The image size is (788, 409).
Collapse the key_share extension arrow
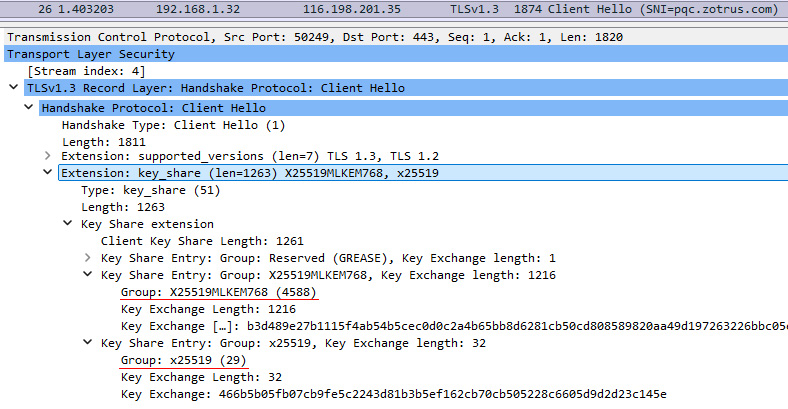pyautogui.click(x=48, y=174)
